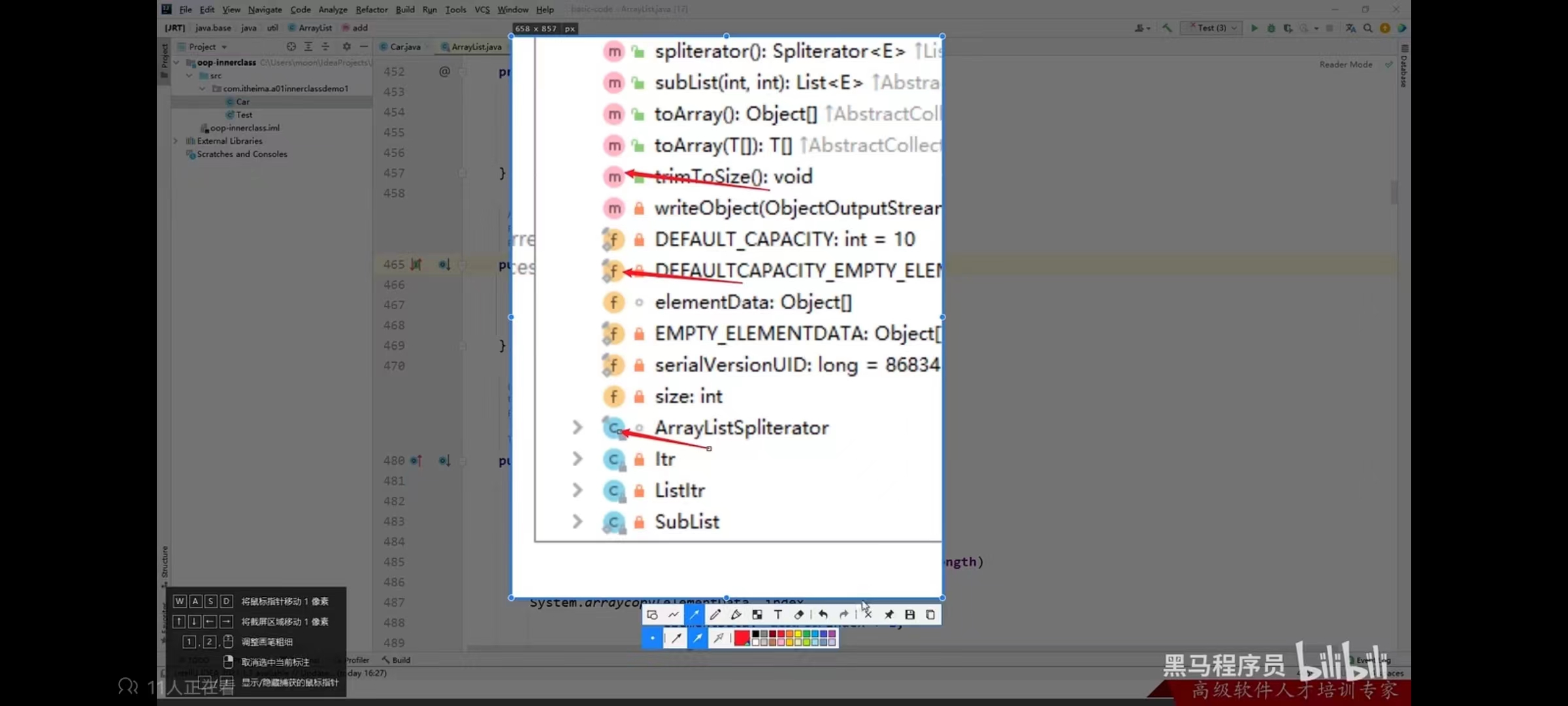Save the screenshot with floppy icon

pyautogui.click(x=909, y=614)
